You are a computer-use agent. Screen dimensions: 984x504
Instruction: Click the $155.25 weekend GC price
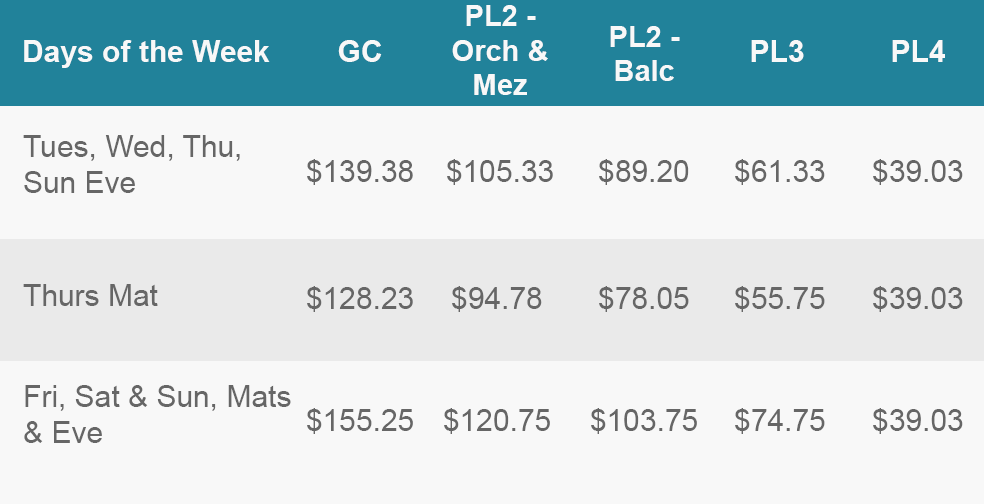coord(360,421)
